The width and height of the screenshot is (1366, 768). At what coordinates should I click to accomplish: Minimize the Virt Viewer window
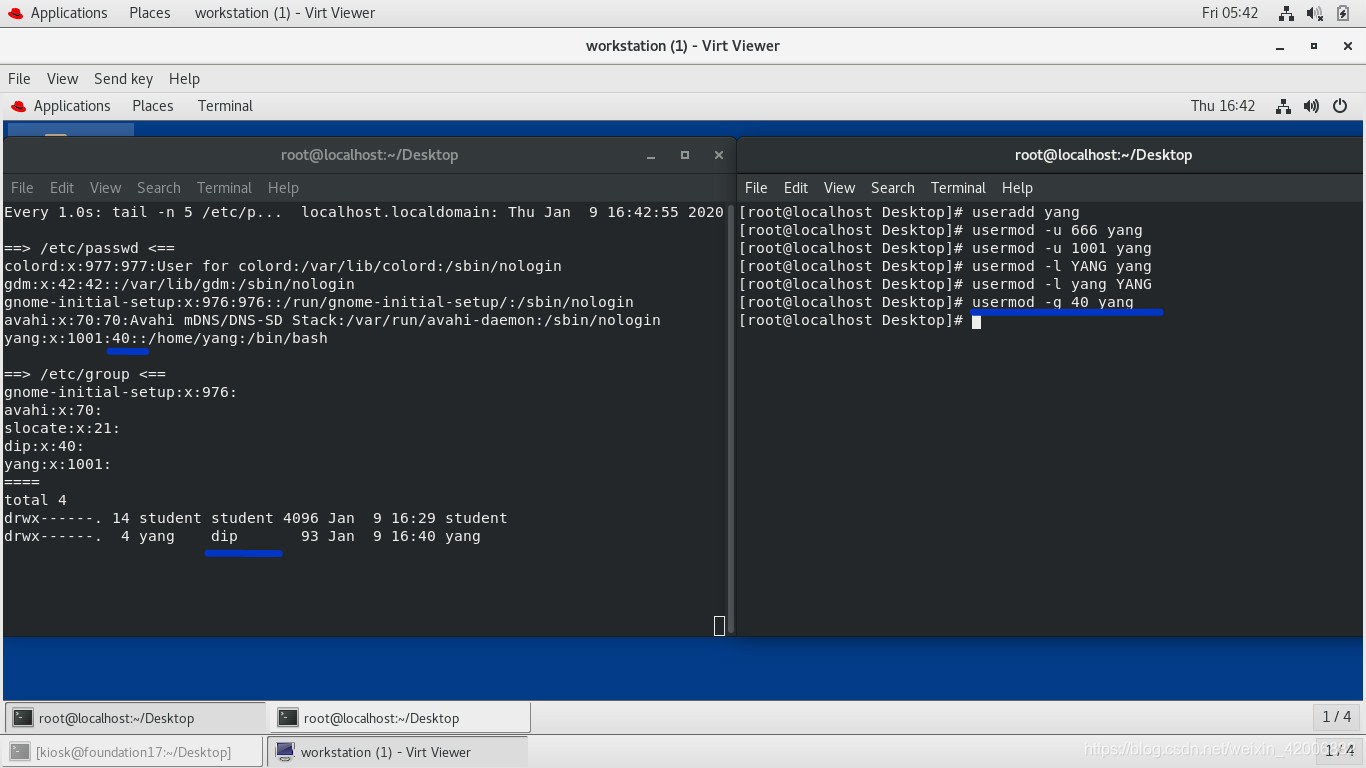[x=1281, y=46]
